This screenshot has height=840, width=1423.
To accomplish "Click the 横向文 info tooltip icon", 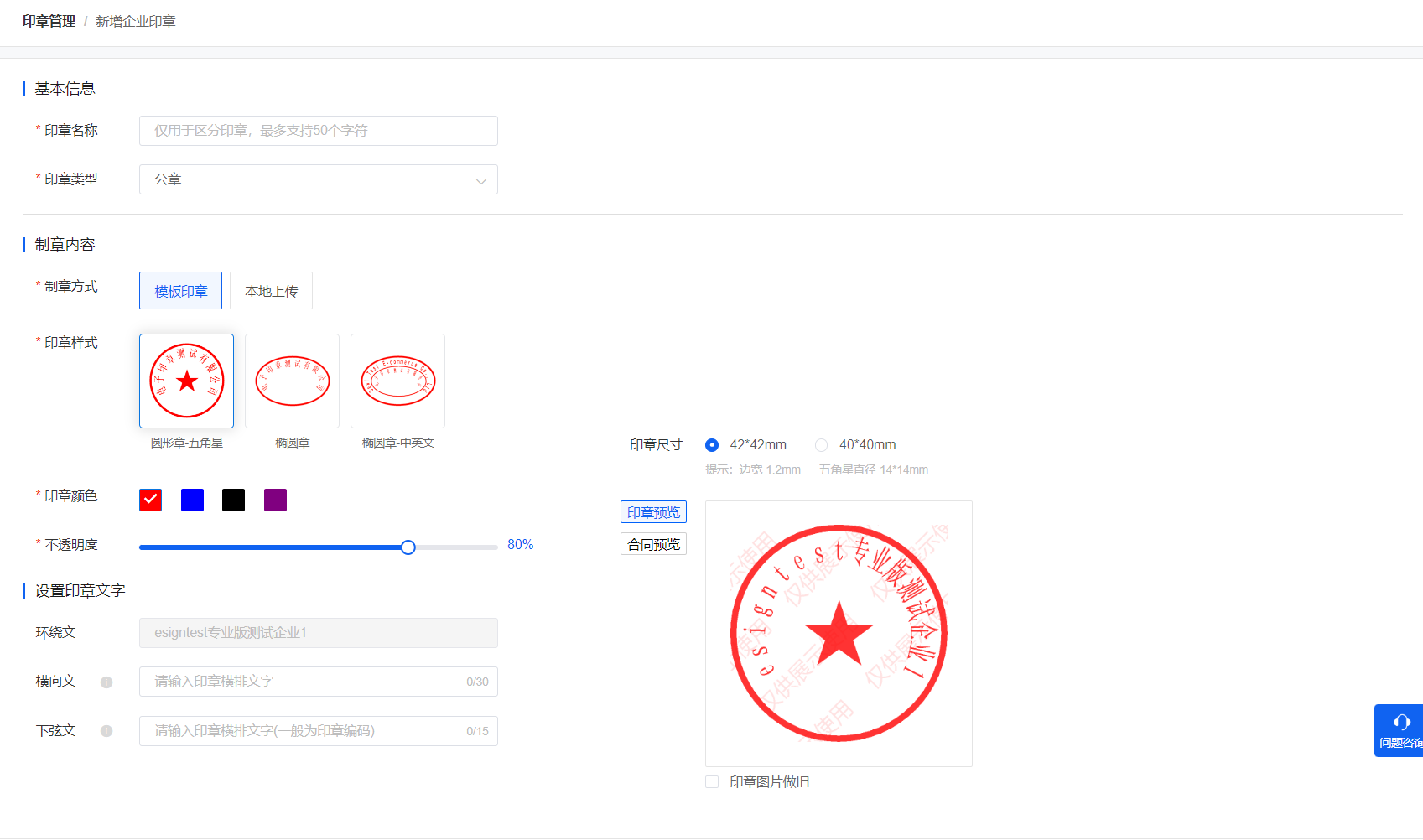I will [x=106, y=682].
